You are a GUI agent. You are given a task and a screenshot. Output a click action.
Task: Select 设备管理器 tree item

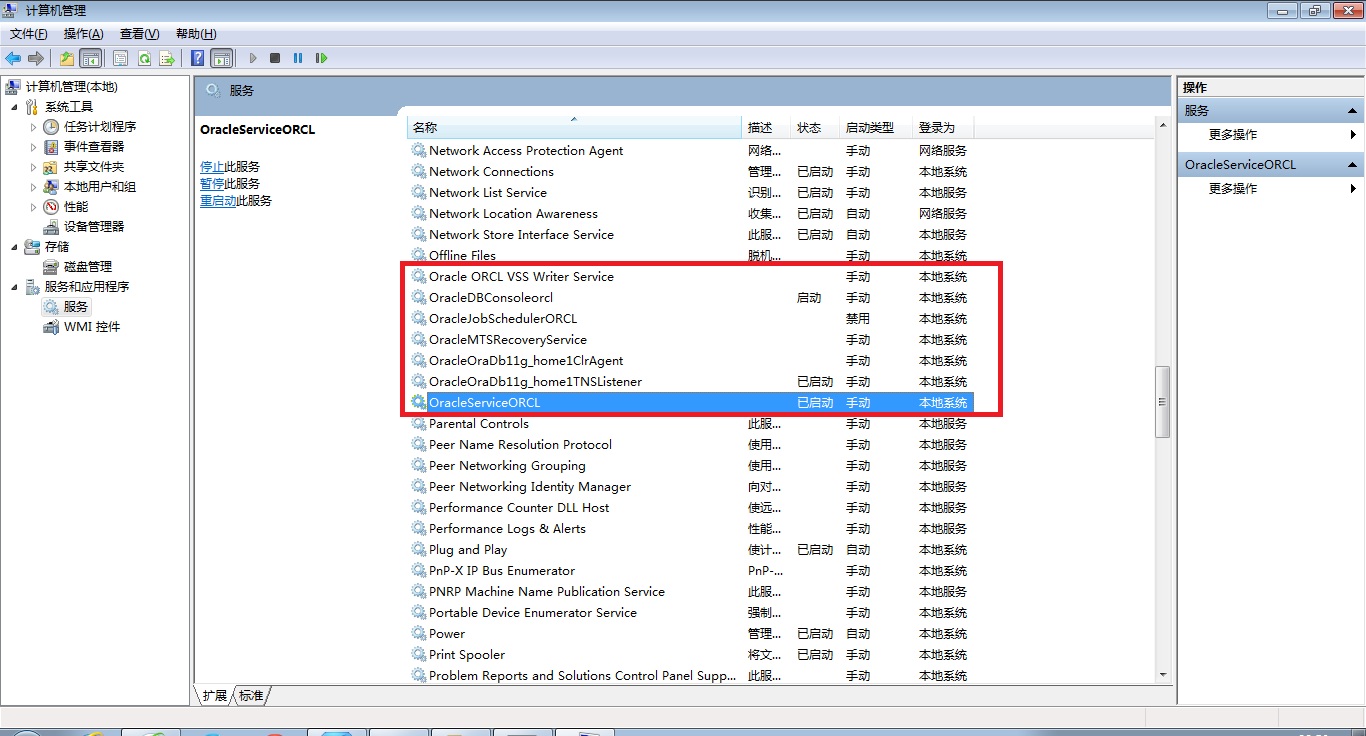(84, 227)
